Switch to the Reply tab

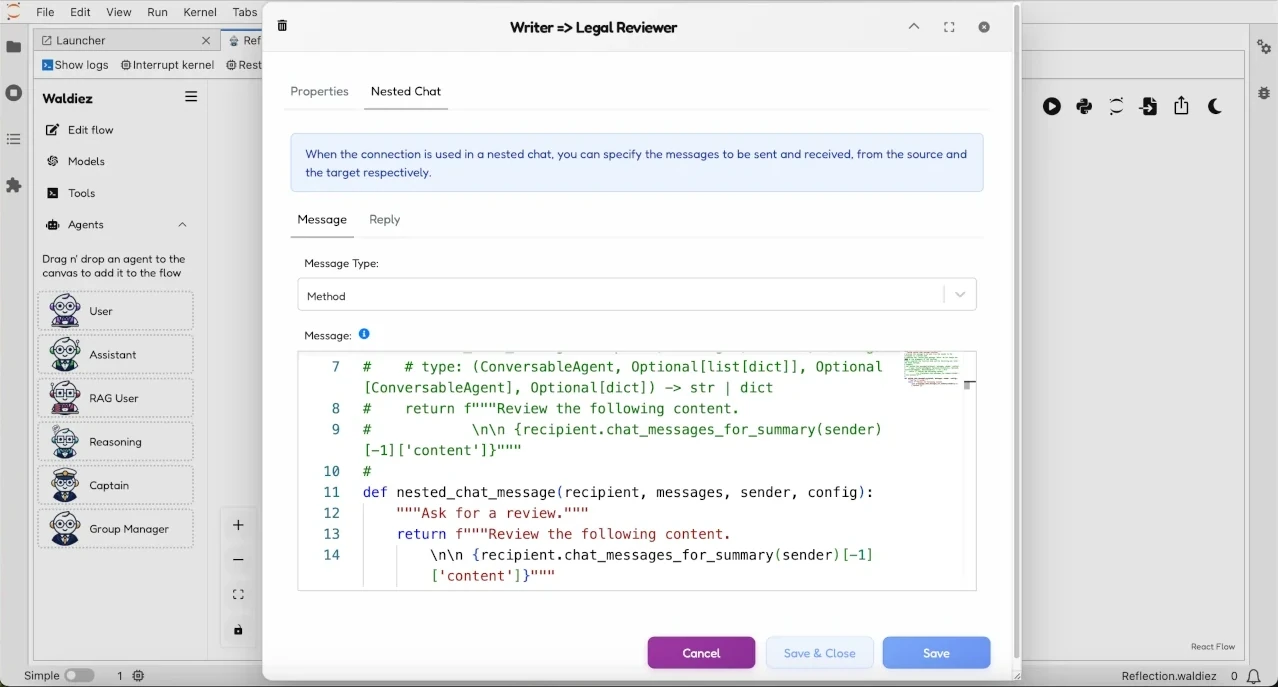click(x=384, y=219)
